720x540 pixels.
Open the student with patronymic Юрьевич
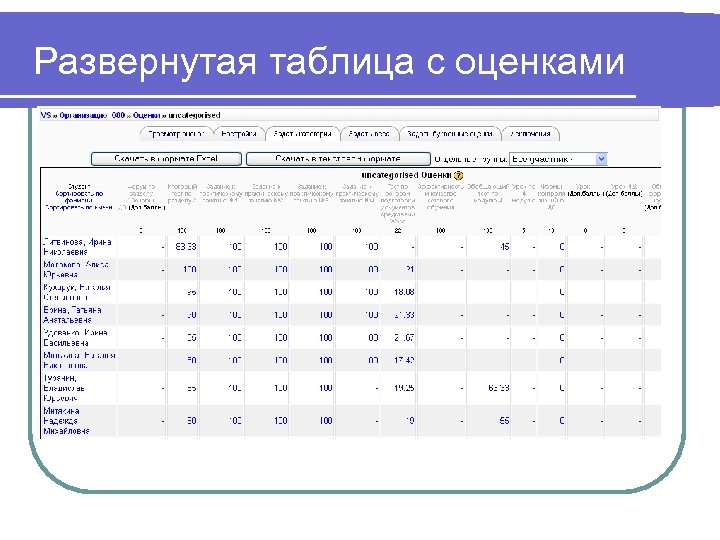[64, 388]
